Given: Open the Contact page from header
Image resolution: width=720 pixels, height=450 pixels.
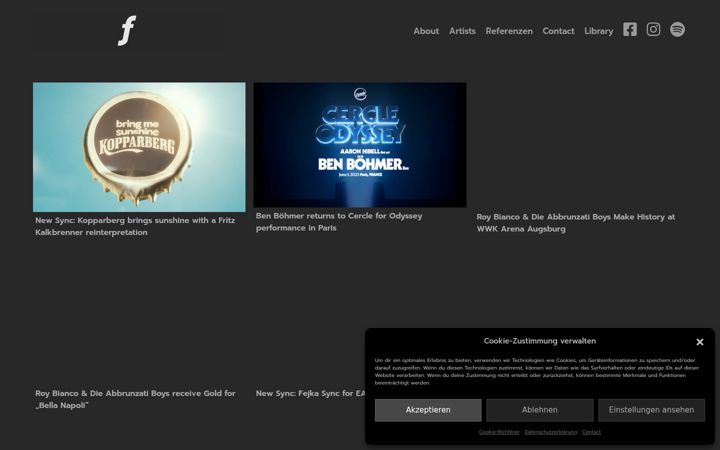Looking at the screenshot, I should (558, 31).
